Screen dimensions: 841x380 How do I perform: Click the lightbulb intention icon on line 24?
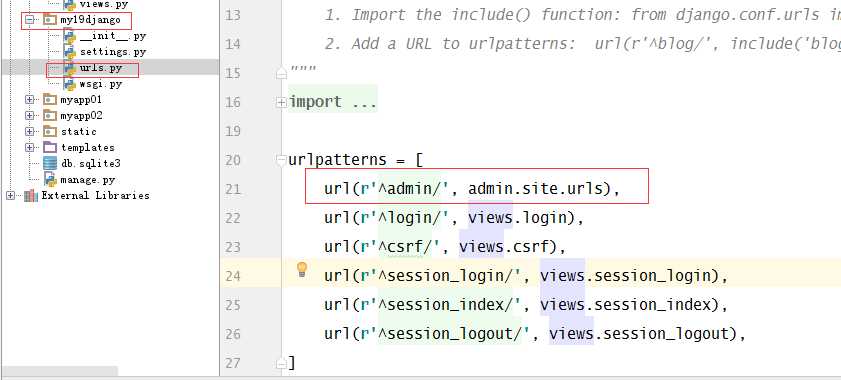(x=302, y=269)
